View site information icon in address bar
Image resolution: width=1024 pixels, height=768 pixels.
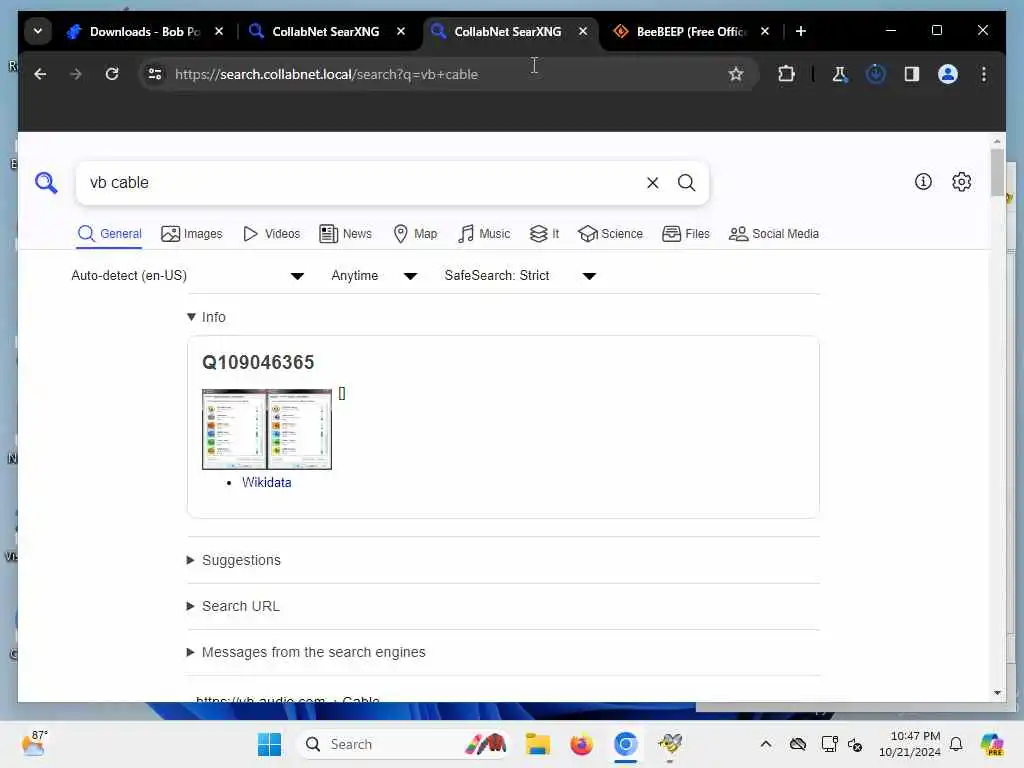tap(155, 74)
